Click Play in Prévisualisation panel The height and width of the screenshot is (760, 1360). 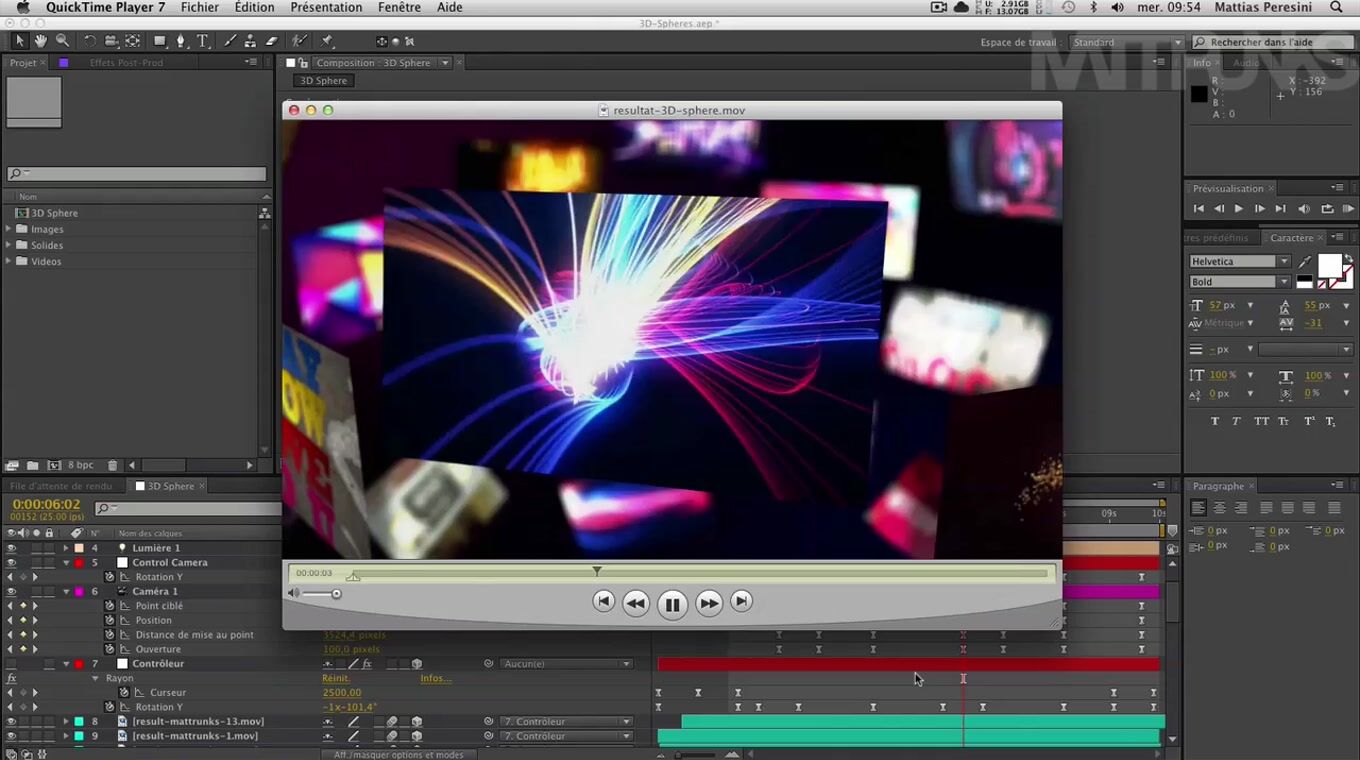click(1238, 208)
